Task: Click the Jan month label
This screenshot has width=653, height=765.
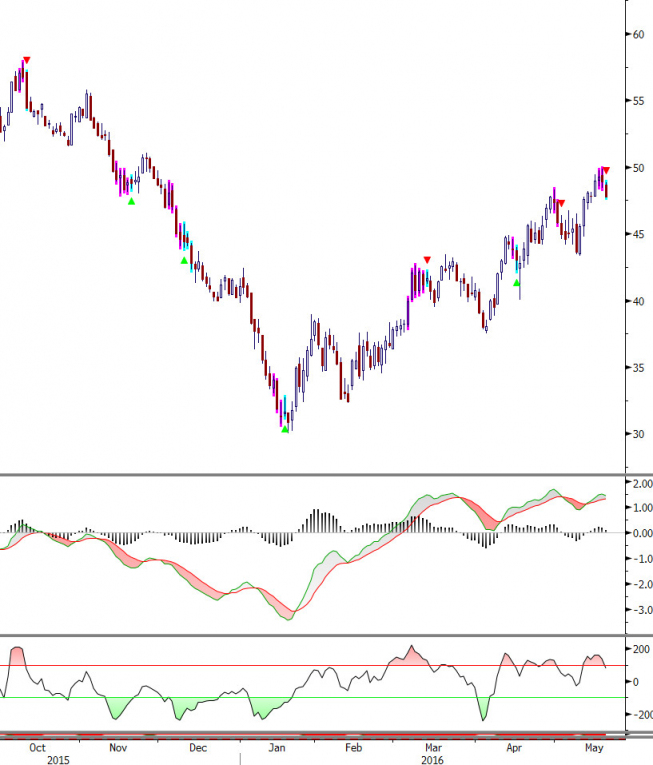Action: click(277, 747)
